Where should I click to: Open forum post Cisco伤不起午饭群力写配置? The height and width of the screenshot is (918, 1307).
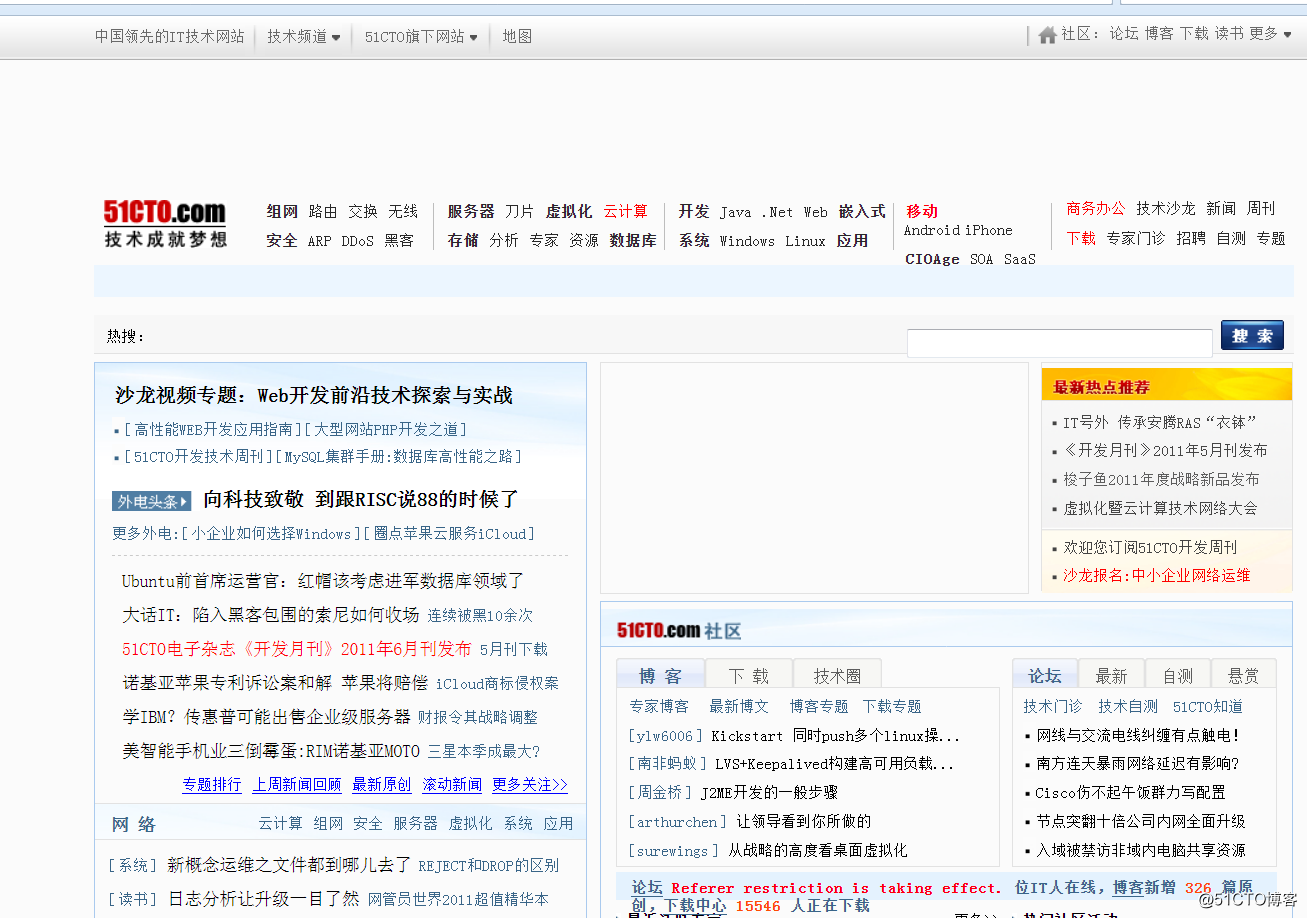pos(1130,792)
